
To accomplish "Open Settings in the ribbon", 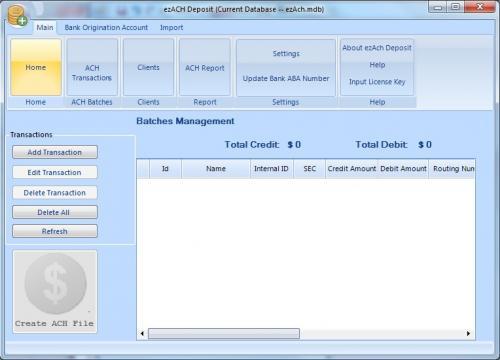I will 286,53.
